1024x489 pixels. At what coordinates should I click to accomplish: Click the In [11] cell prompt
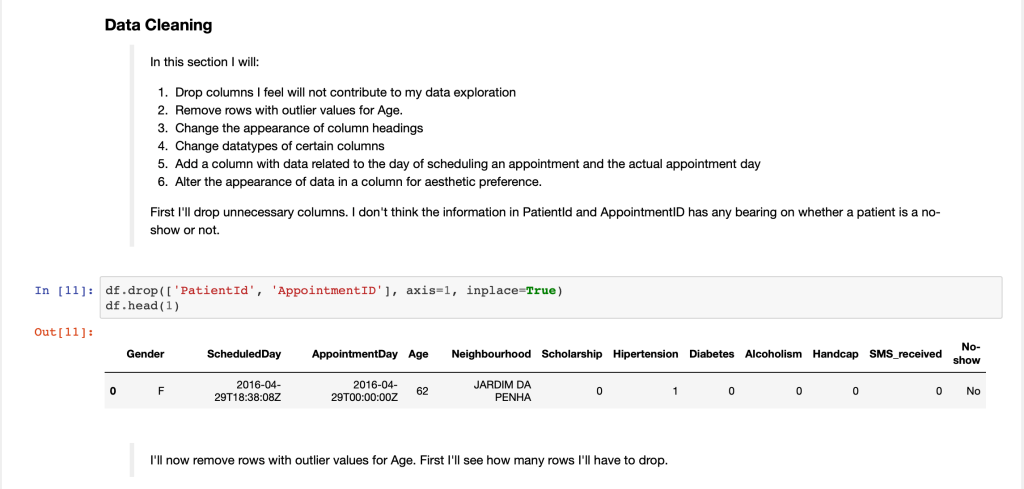[63, 290]
